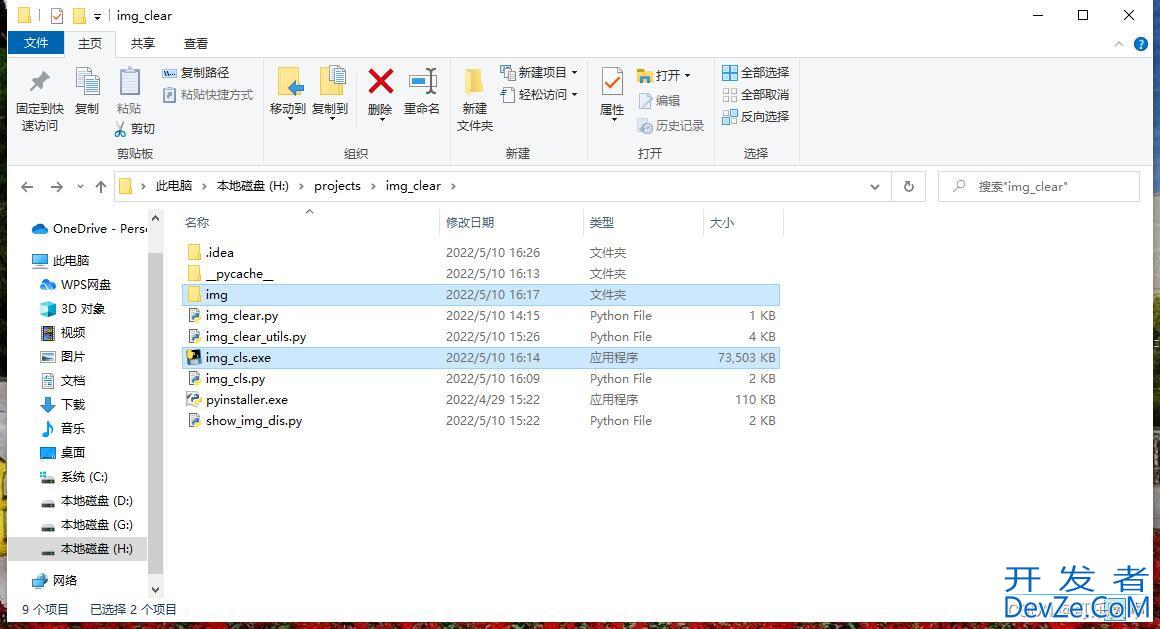
Task: Click the Up one level arrow
Action: click(101, 186)
